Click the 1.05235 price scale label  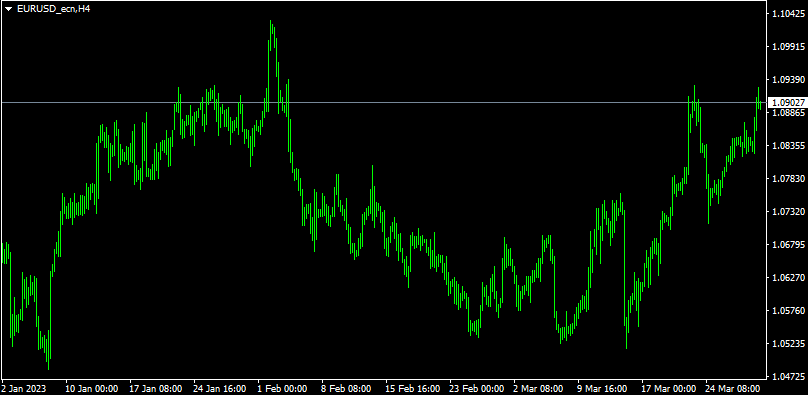point(787,344)
